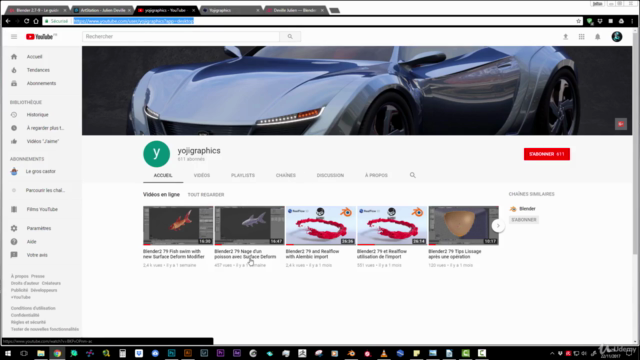The image size is (640, 360).
Task: Click TOUT REGARDER link
Action: [206, 195]
